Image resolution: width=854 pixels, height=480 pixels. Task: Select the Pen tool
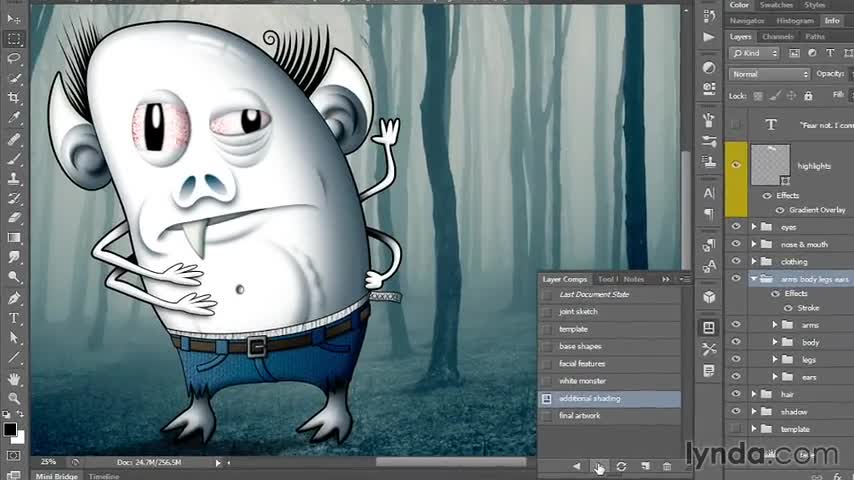pos(14,298)
